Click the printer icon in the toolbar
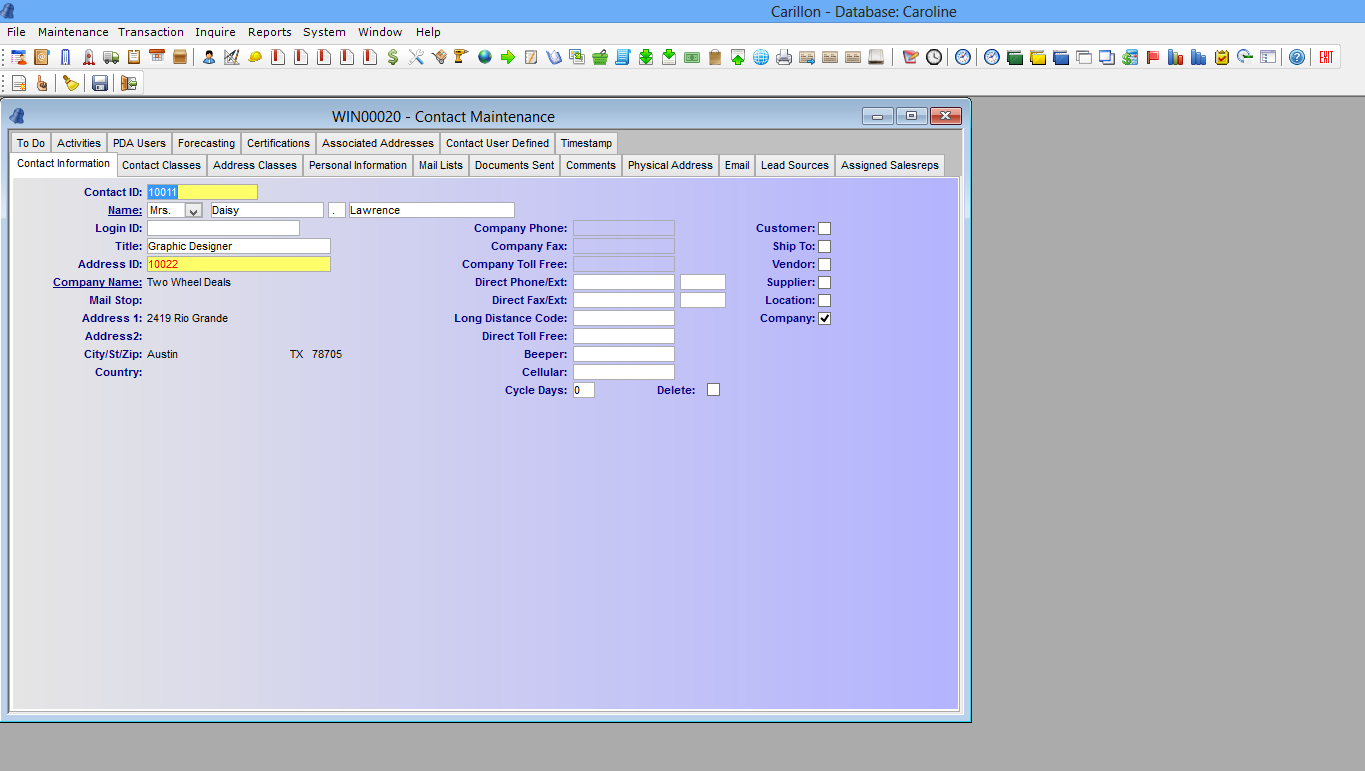This screenshot has width=1365, height=771. (786, 57)
